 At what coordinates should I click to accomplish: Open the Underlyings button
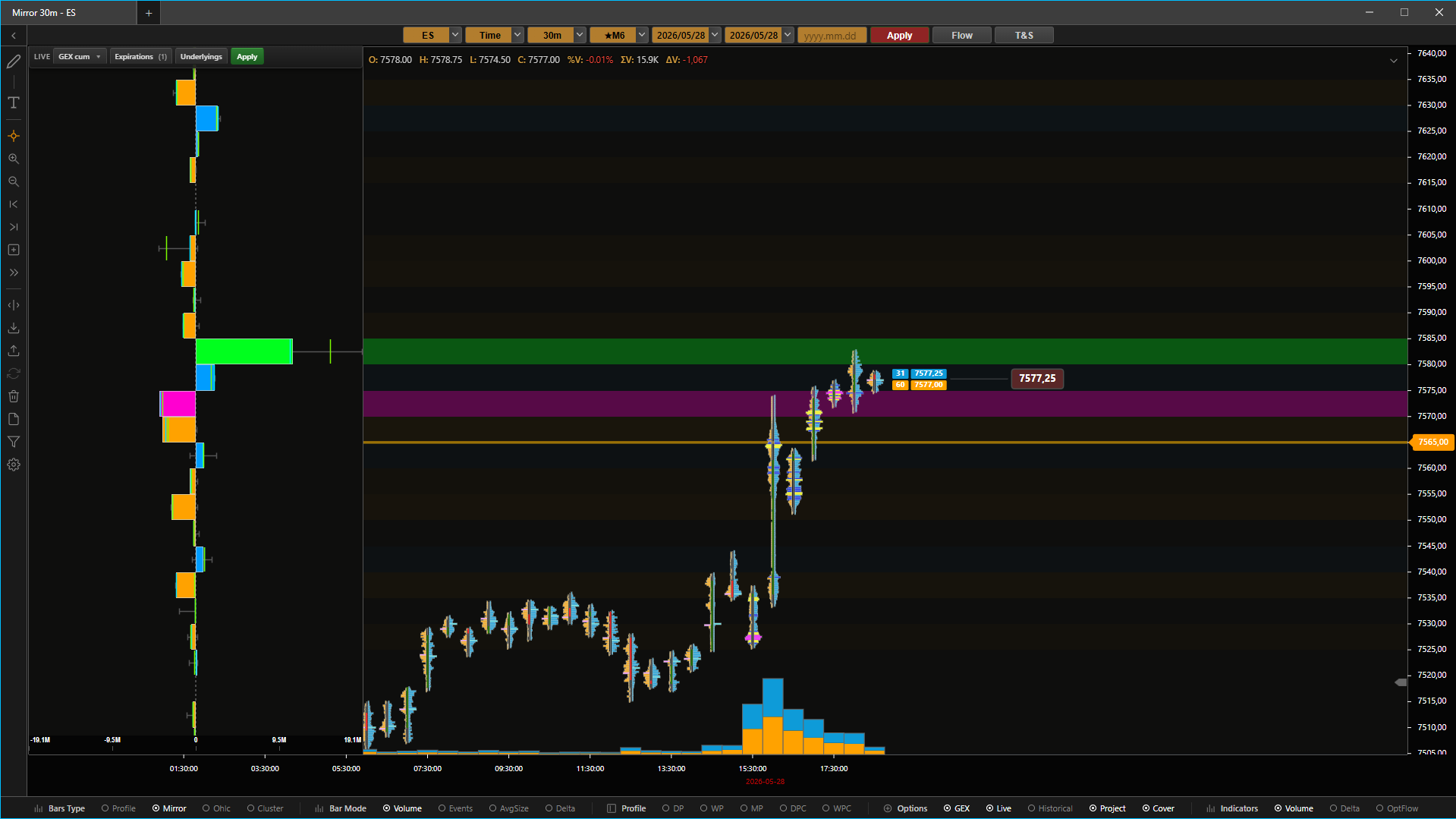[201, 57]
